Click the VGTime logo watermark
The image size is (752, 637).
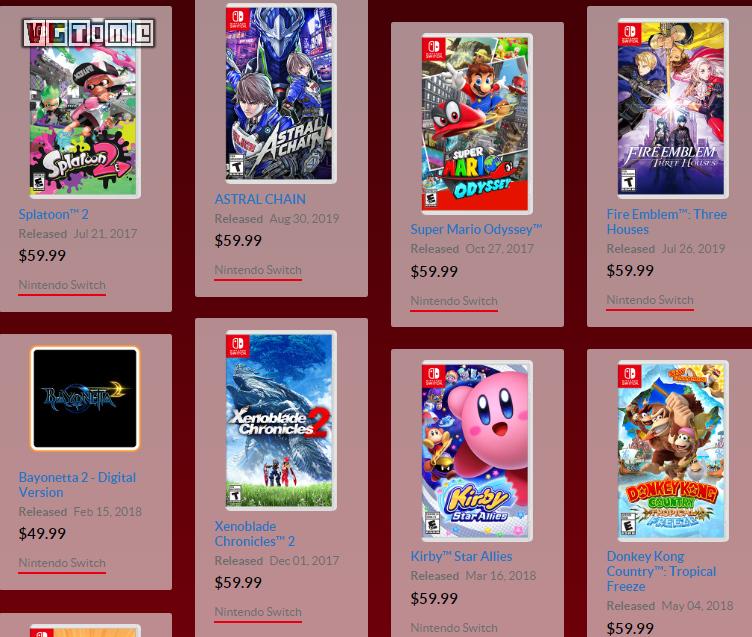(89, 33)
